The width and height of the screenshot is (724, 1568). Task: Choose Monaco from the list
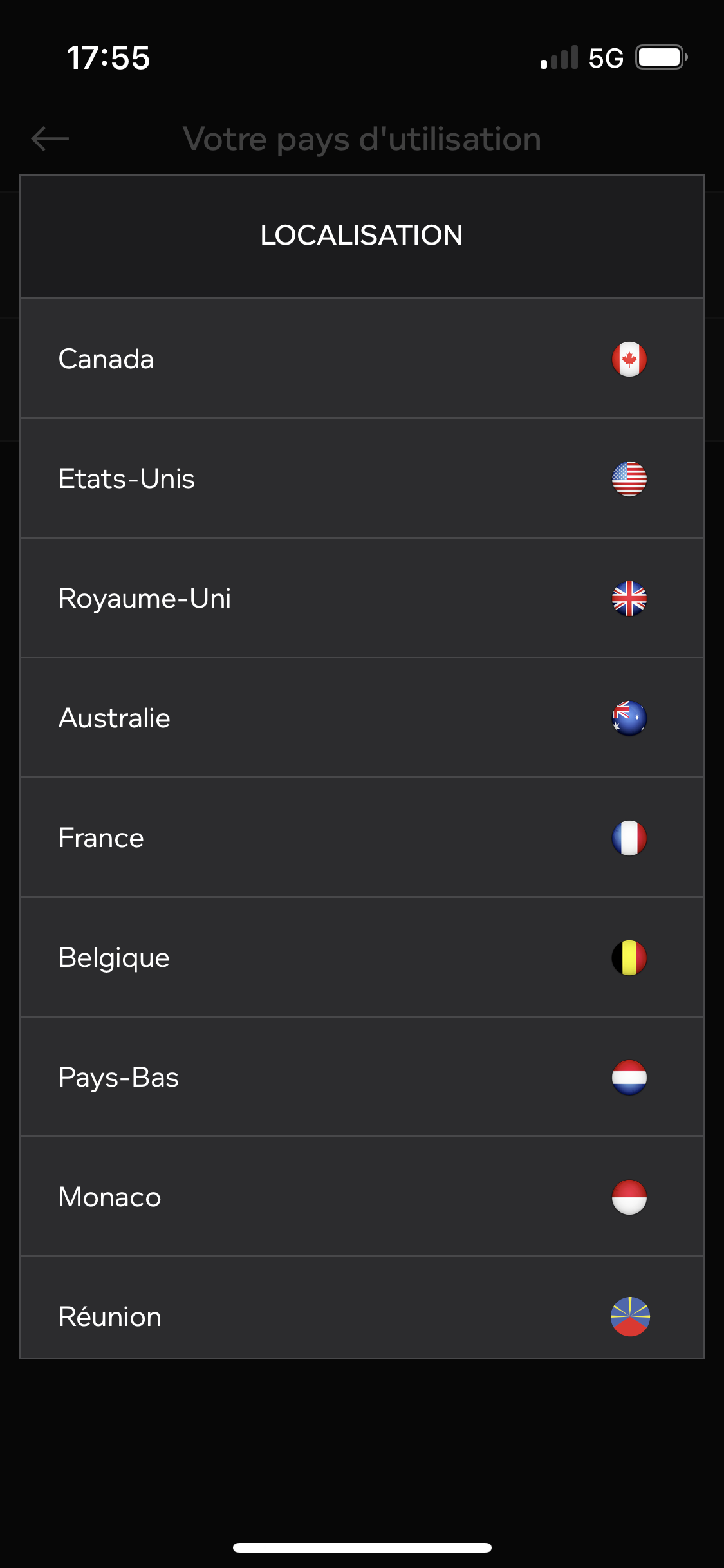point(362,1197)
